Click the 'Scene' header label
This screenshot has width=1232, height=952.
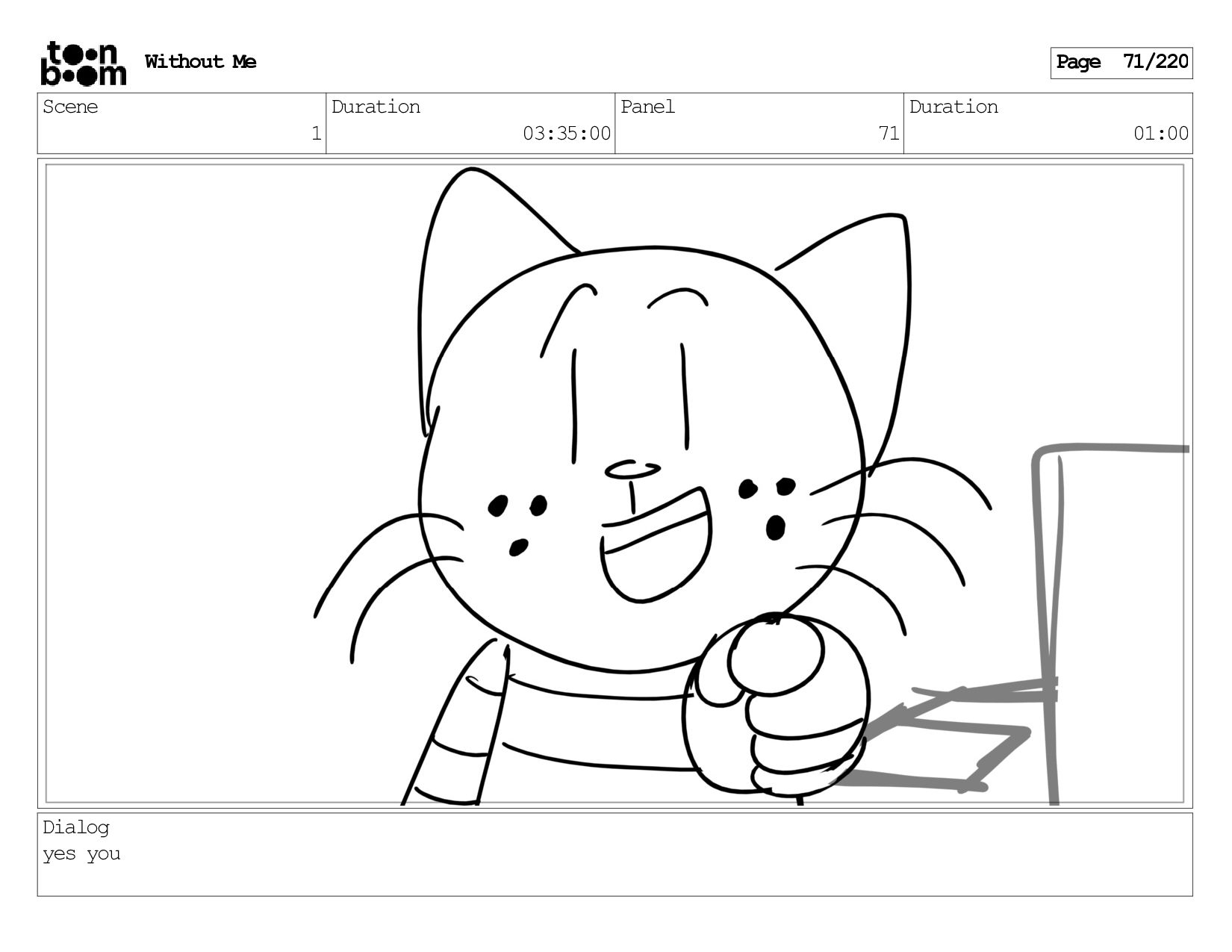tap(70, 107)
